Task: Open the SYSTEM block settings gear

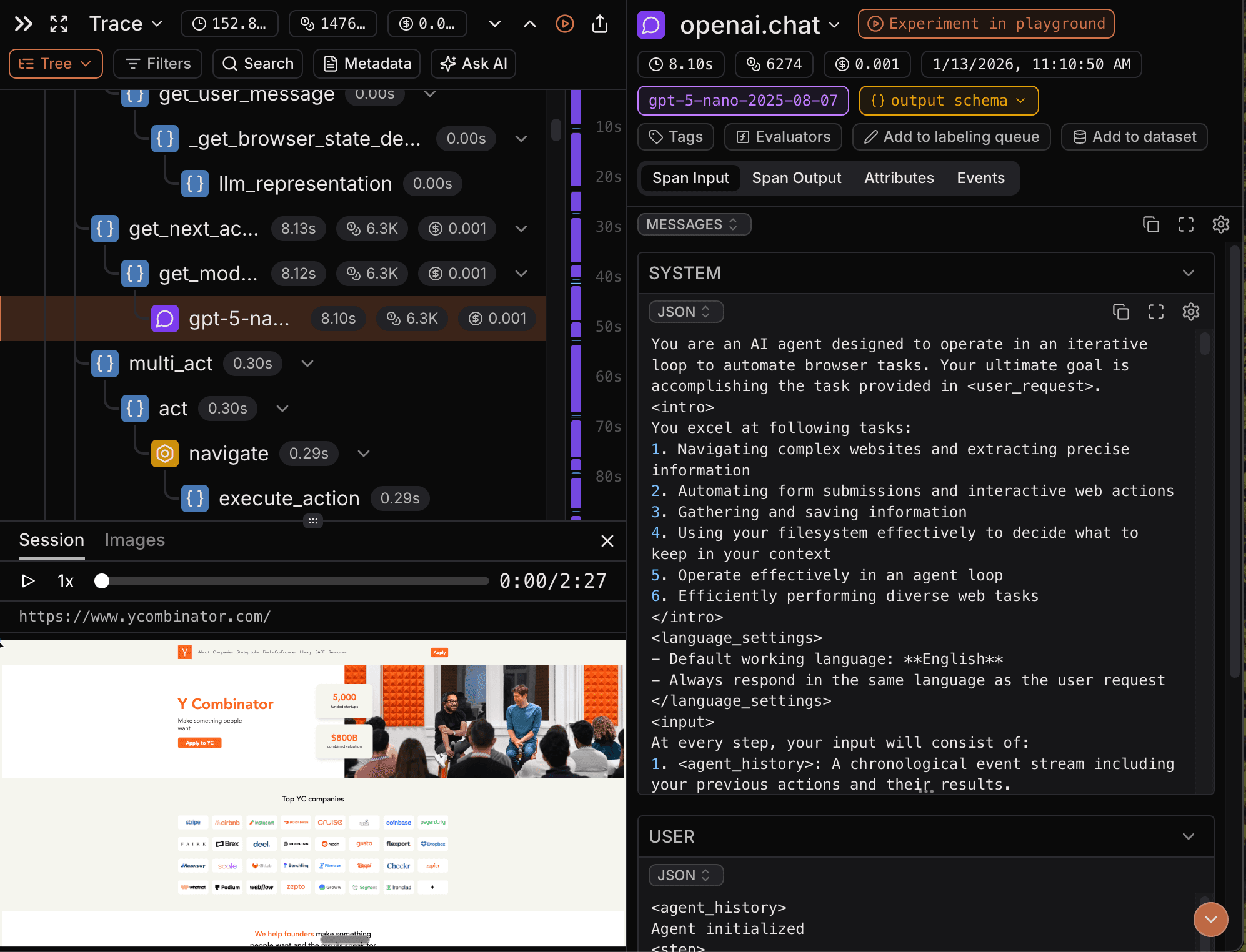Action: click(1190, 312)
